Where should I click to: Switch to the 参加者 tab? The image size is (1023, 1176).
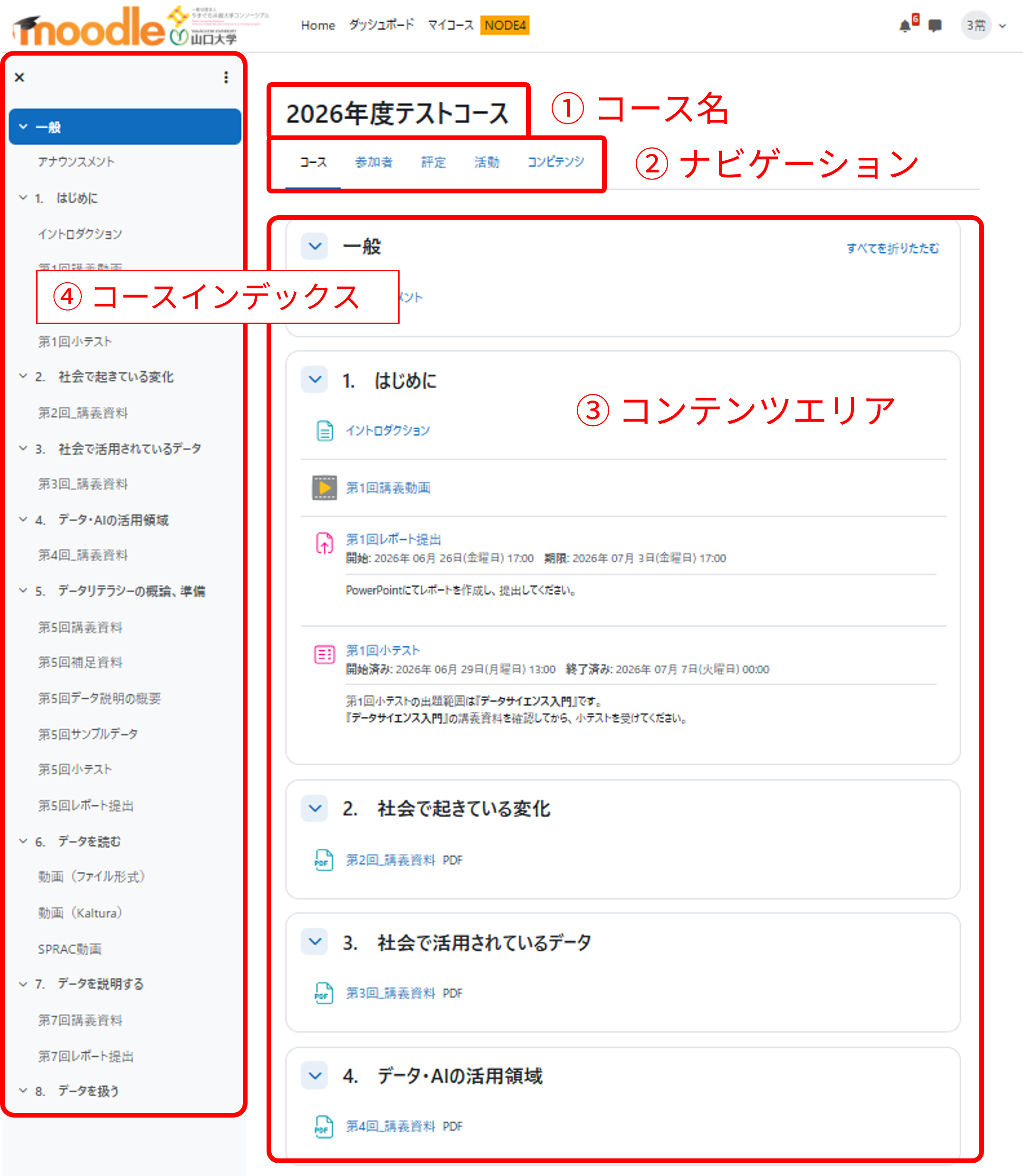point(374,163)
